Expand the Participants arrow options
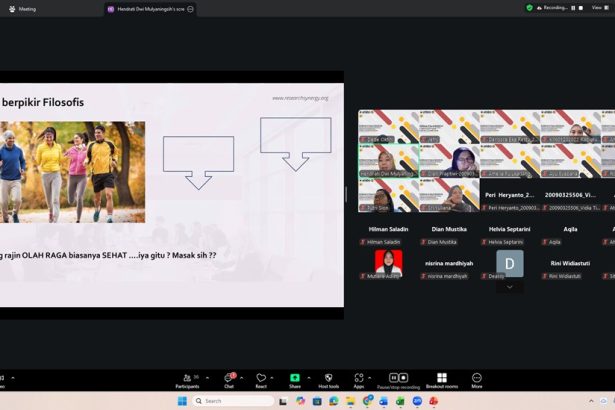 point(208,377)
